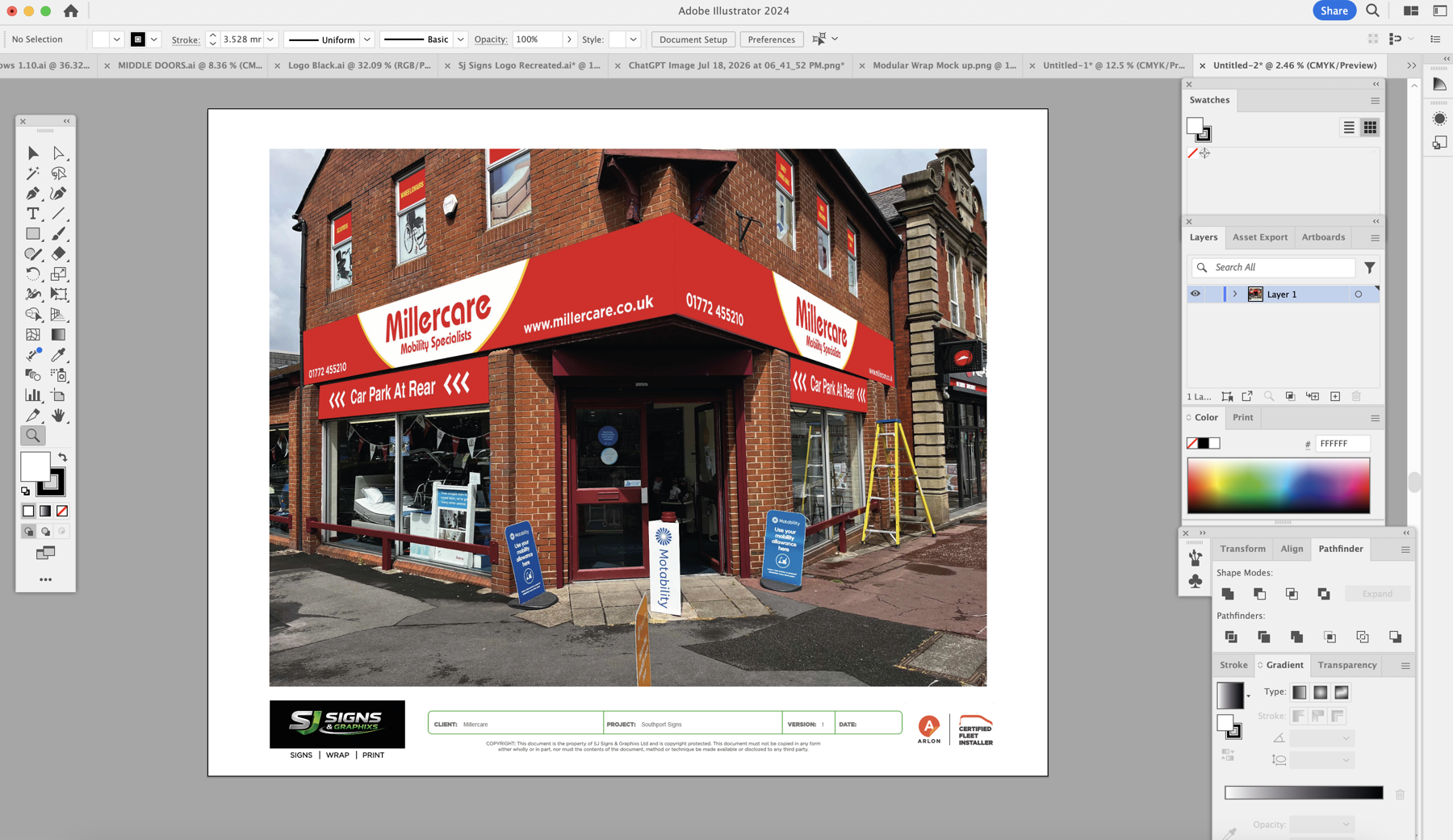Expand Layer 1 disclosure arrow
The image size is (1453, 840).
(x=1235, y=295)
